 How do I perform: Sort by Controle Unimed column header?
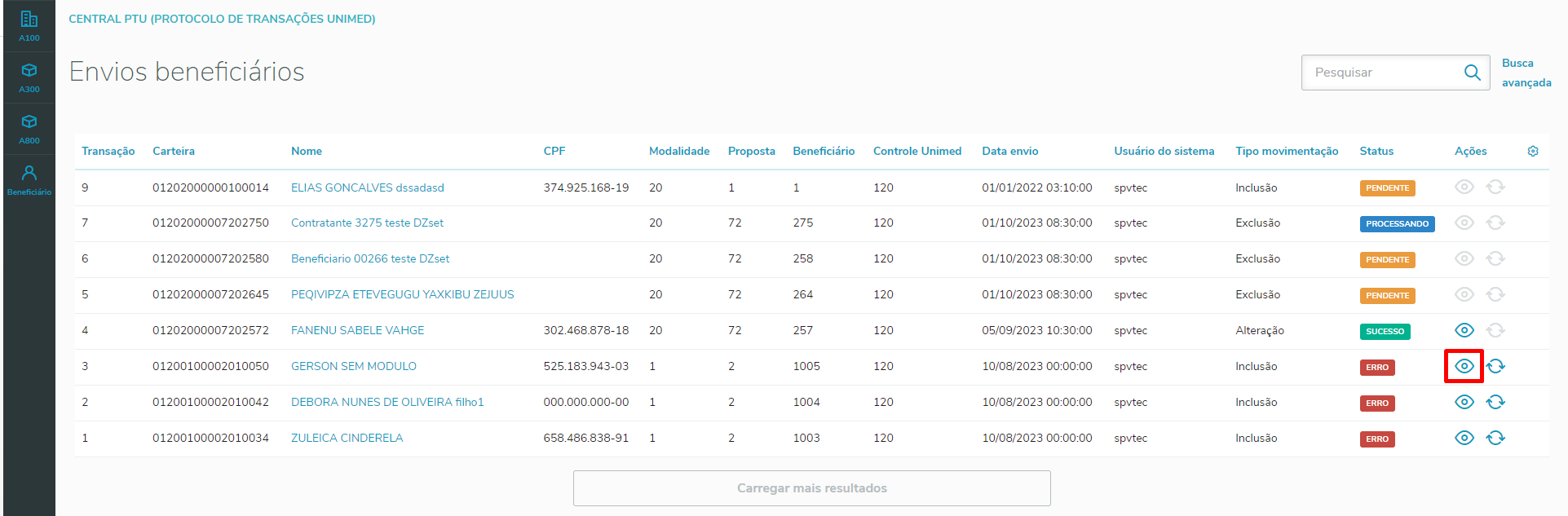[917, 151]
